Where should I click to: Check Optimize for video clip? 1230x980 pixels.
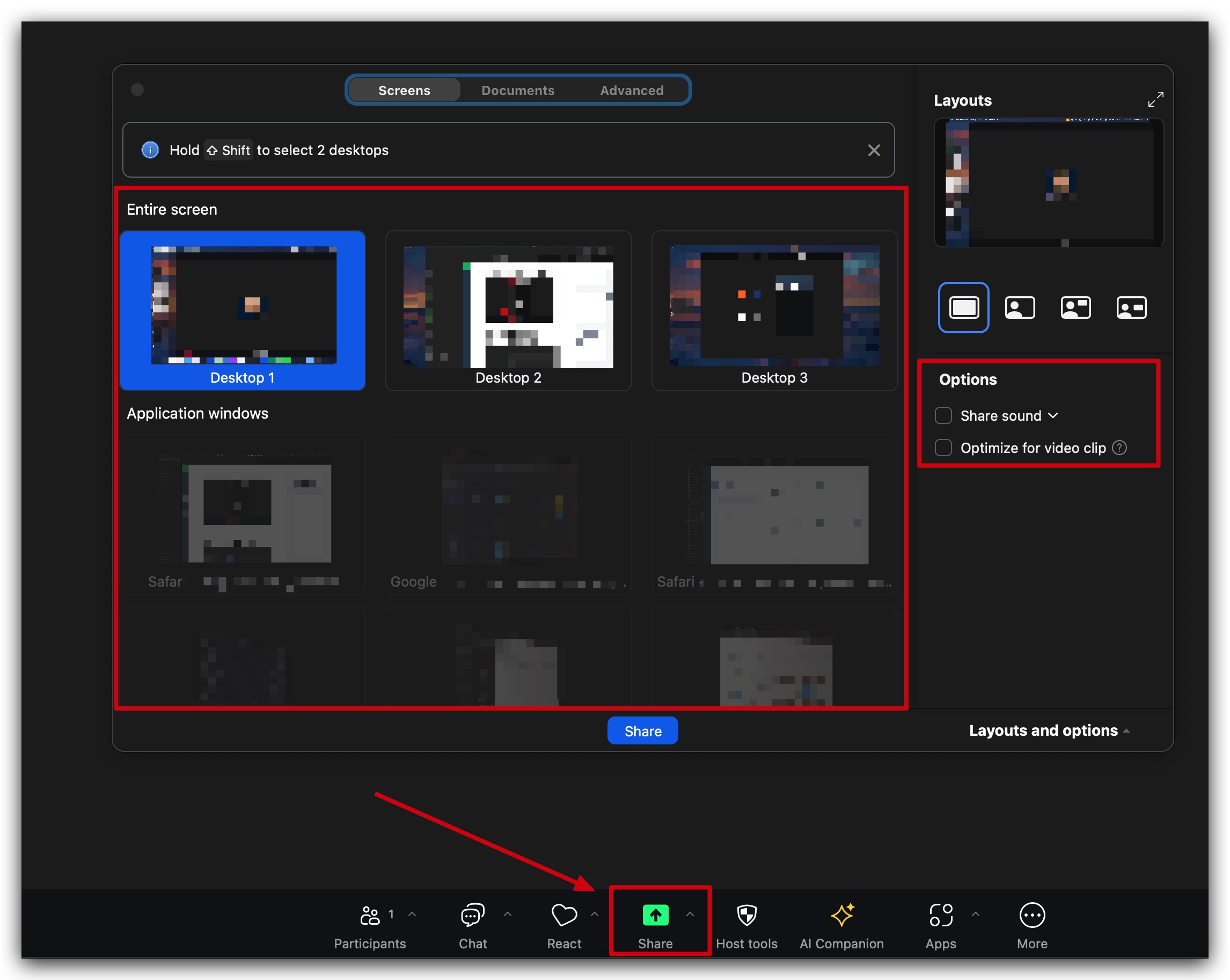click(943, 448)
